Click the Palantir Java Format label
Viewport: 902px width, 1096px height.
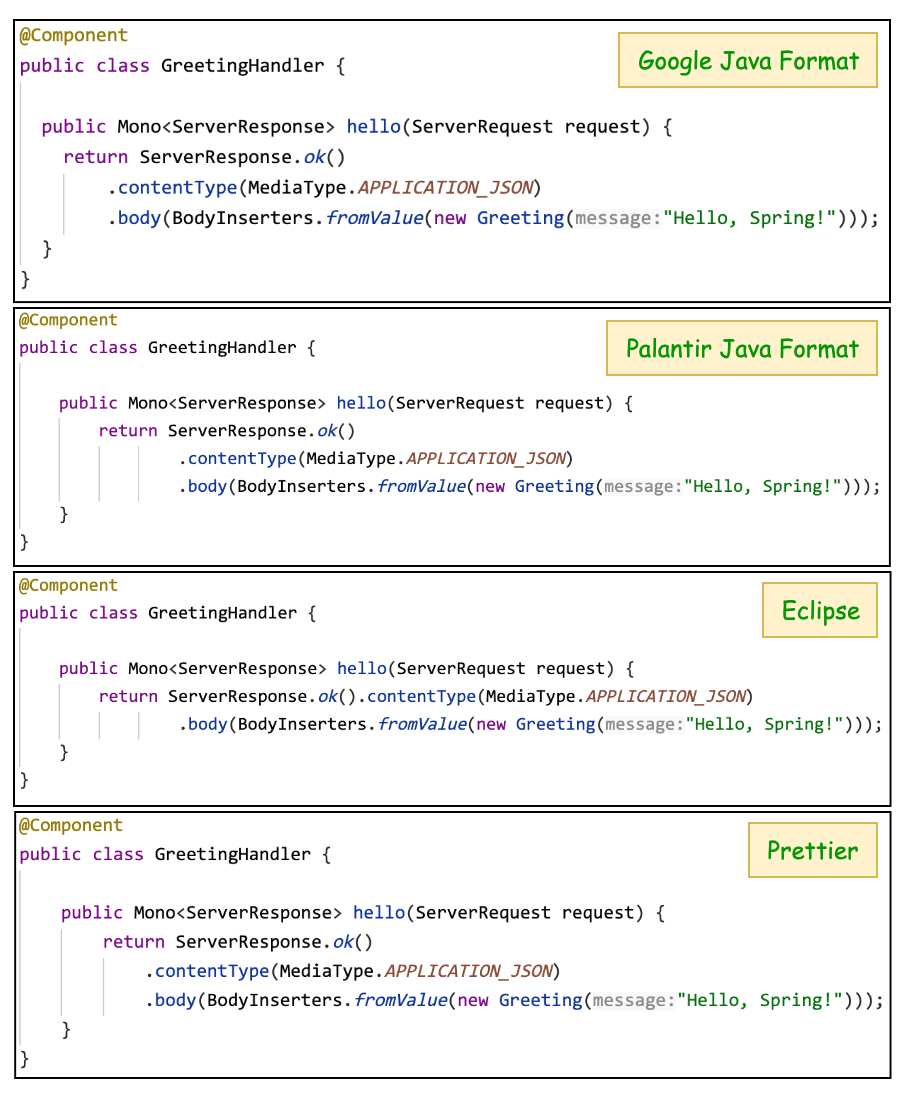click(x=741, y=348)
